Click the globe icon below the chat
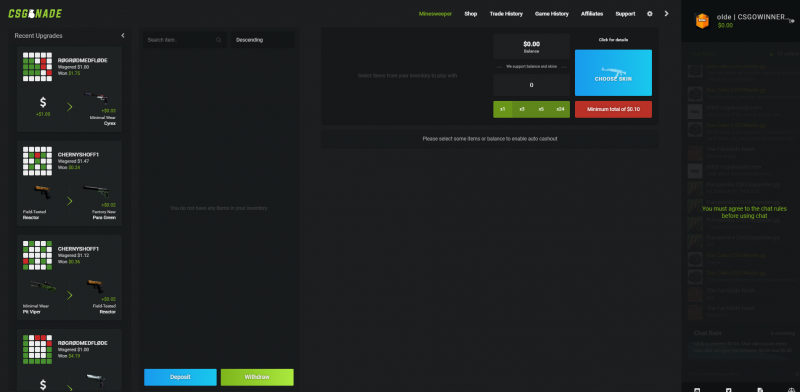 (791, 390)
